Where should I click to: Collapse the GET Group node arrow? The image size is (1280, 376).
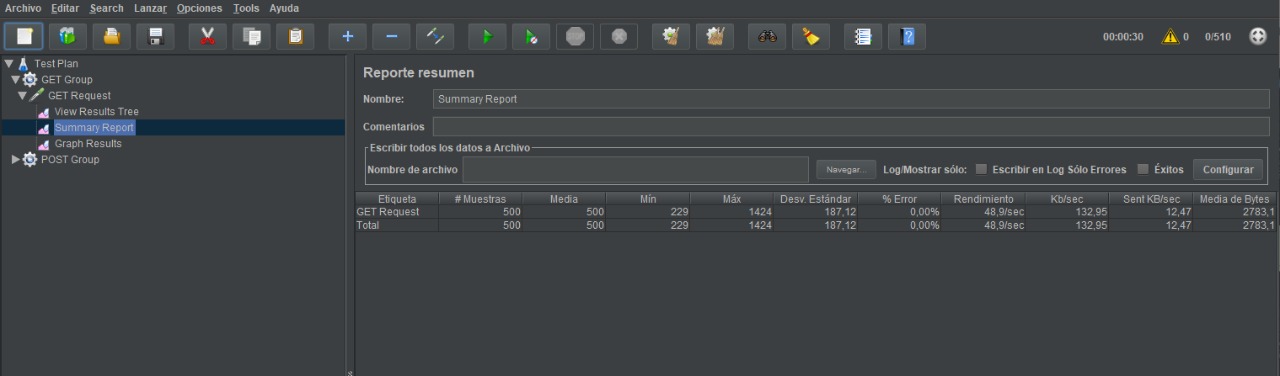click(x=15, y=79)
